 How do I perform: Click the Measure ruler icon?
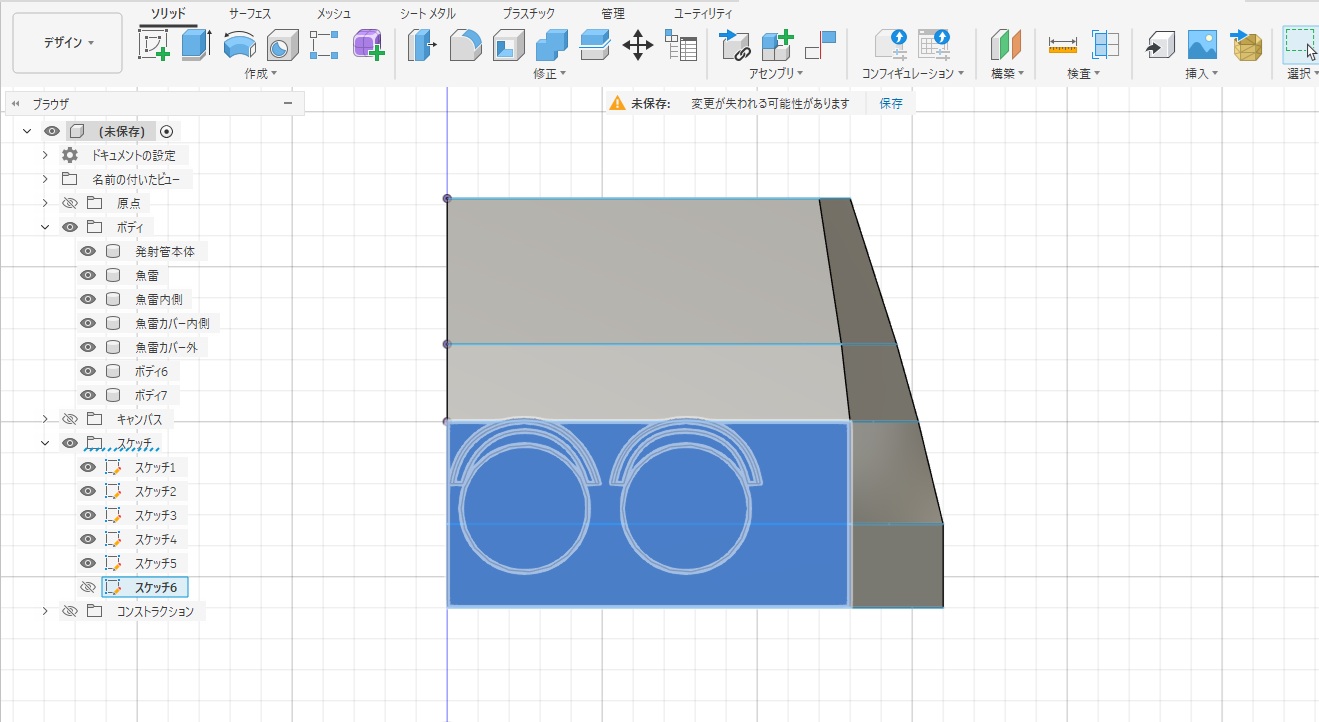(1062, 45)
